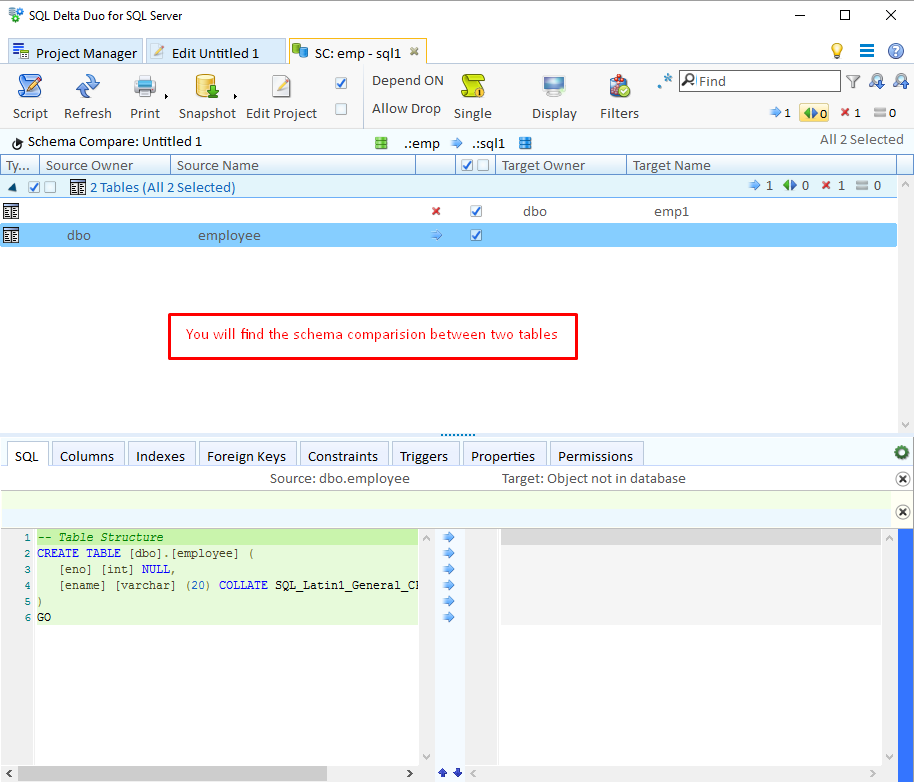
Task: Enable the Allow Drop checkbox
Action: pyautogui.click(x=341, y=108)
